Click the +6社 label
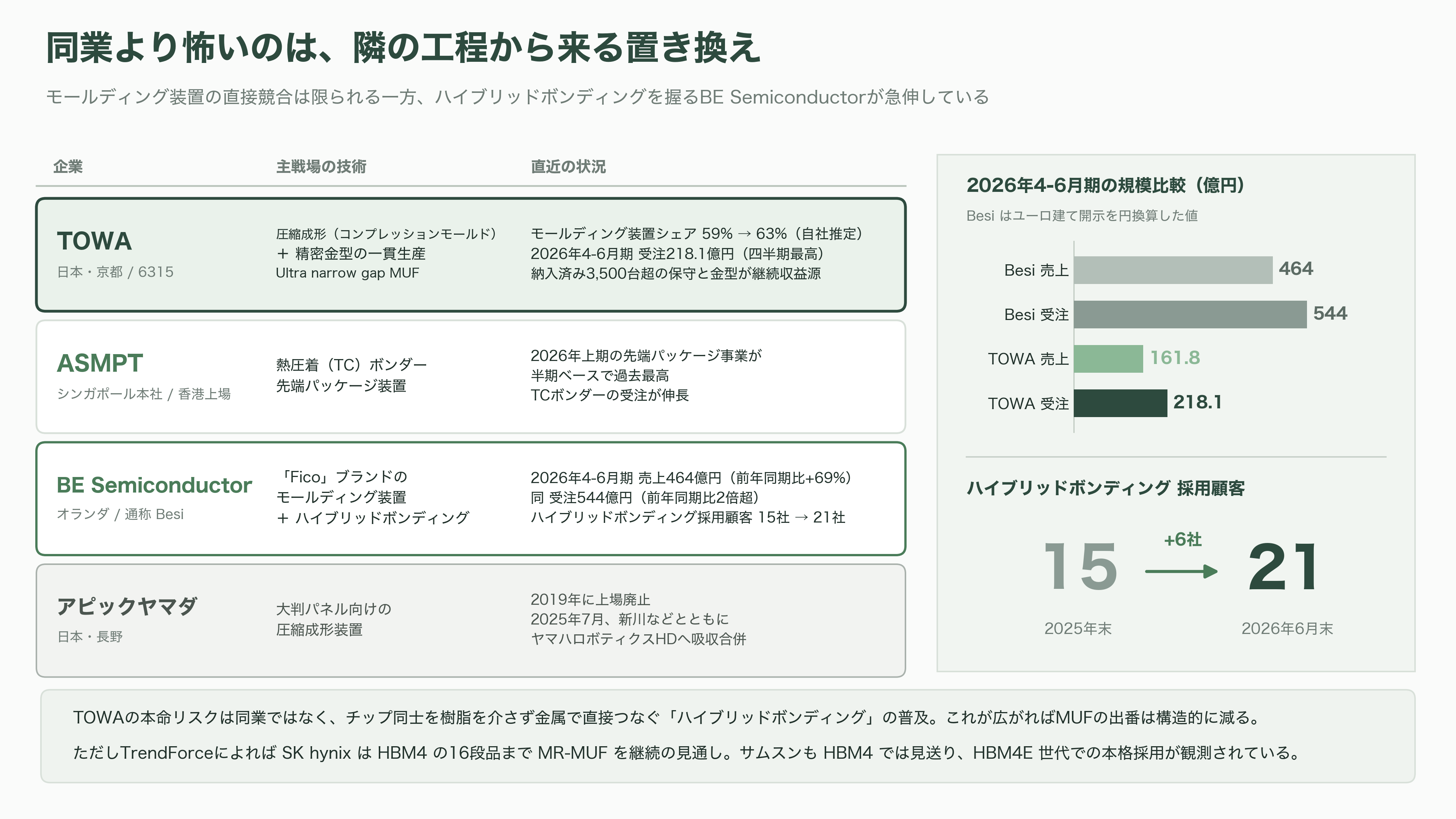This screenshot has height=819, width=1456. click(x=1183, y=539)
